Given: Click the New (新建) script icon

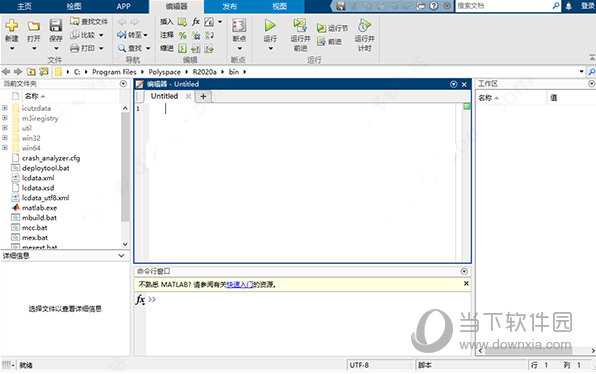Looking at the screenshot, I should (12, 25).
